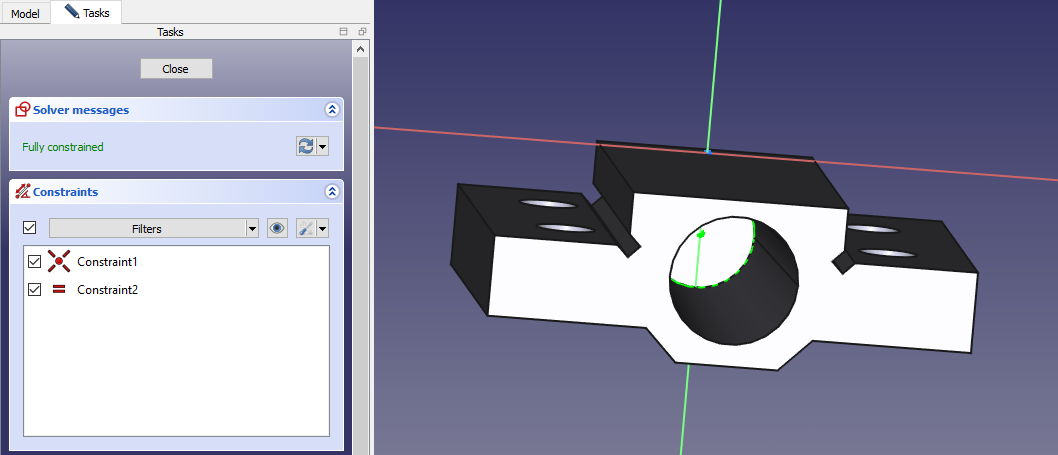Click the solver refresh update icon
This screenshot has width=1058, height=455.
coord(306,147)
